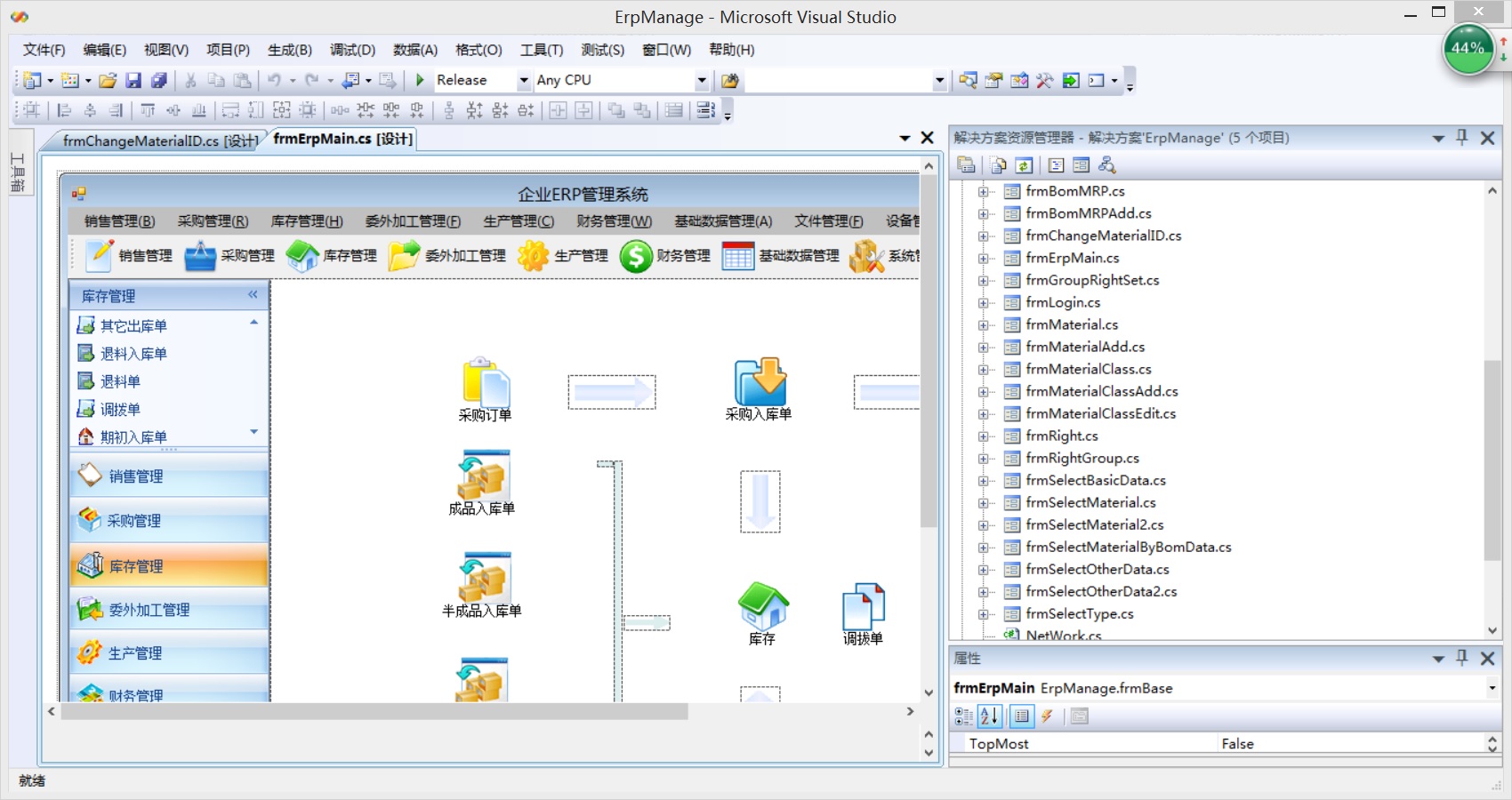Refresh the Solution Explorer
The width and height of the screenshot is (1512, 800).
point(1024,165)
